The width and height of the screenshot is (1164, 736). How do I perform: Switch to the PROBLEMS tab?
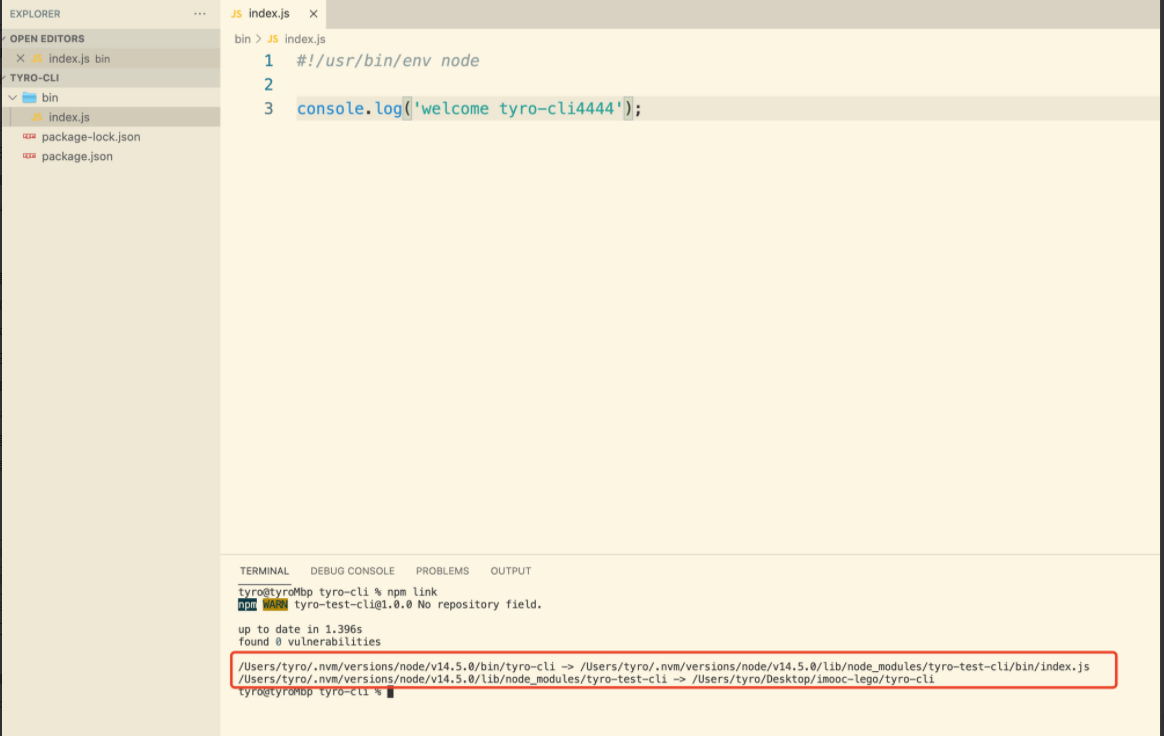(x=442, y=570)
